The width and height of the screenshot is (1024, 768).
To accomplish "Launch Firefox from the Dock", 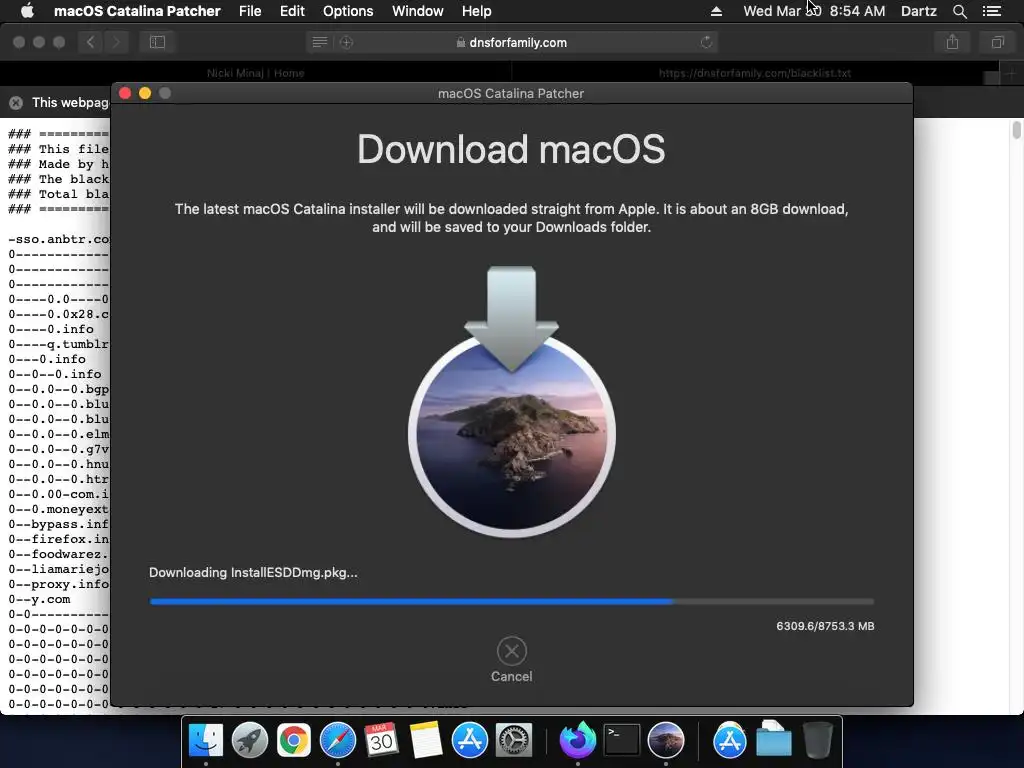I will click(x=577, y=741).
